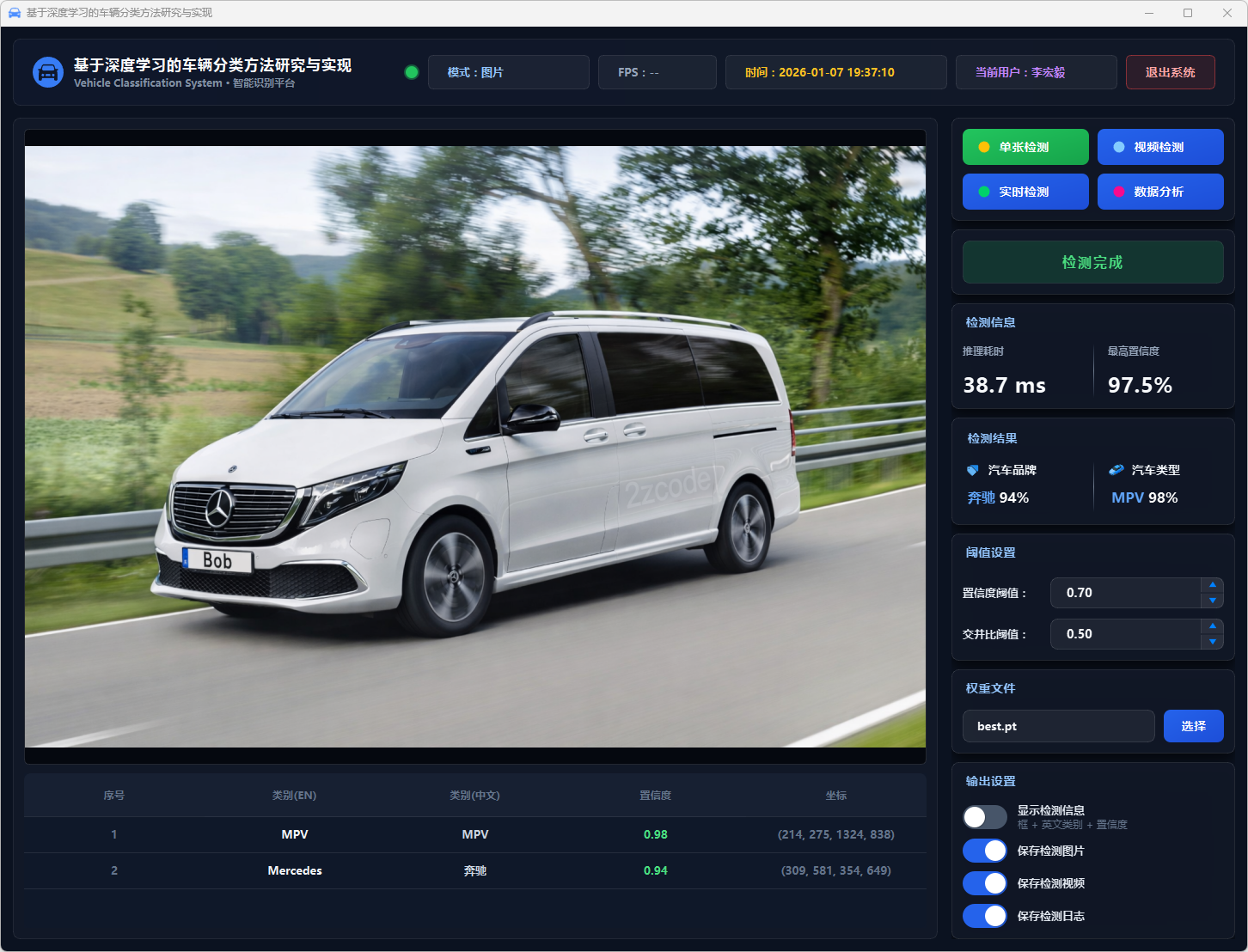Click the car type vehicle icon
This screenshot has height=952, width=1248.
[x=1116, y=470]
